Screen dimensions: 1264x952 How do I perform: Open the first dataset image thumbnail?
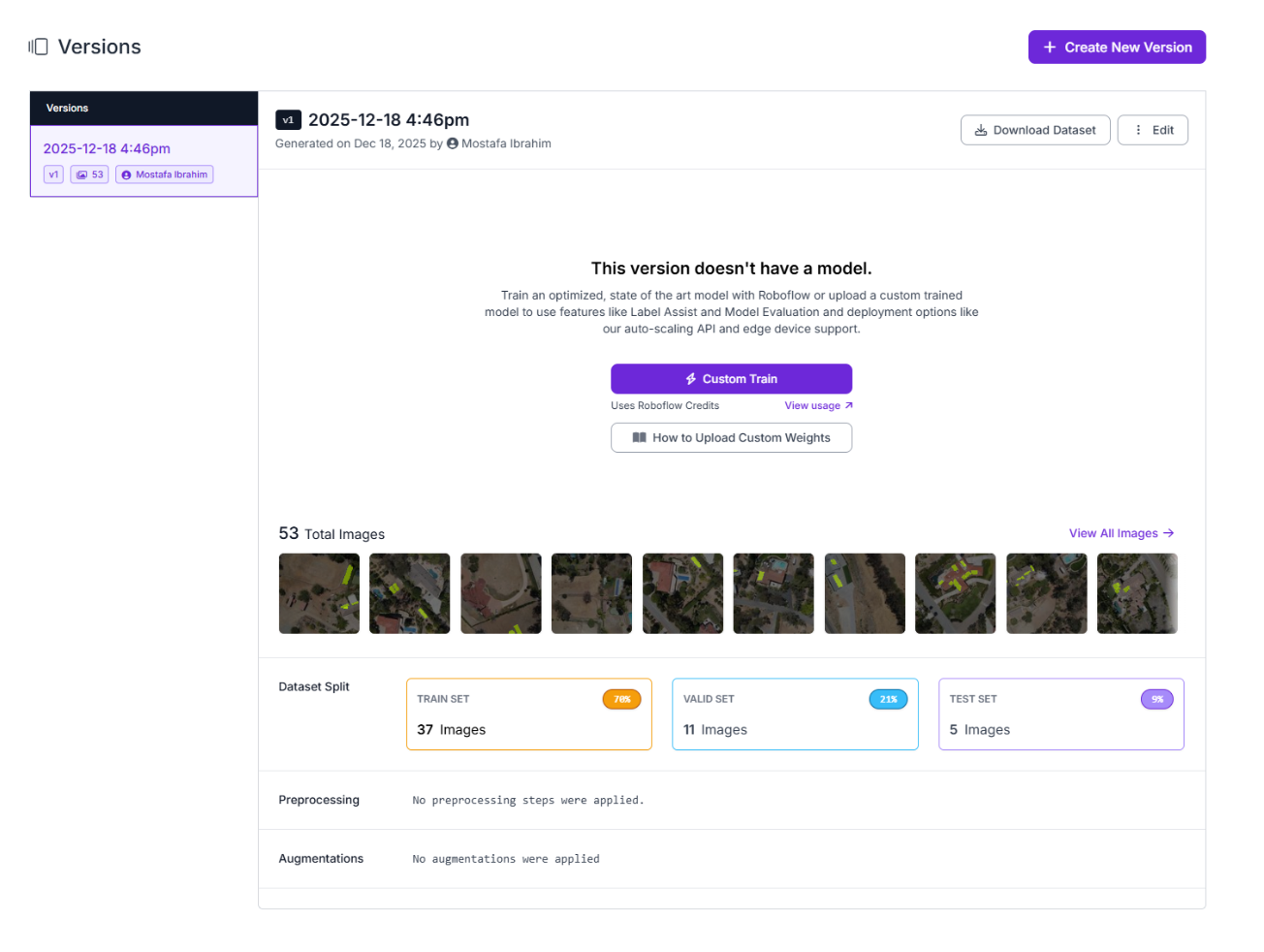(x=319, y=593)
